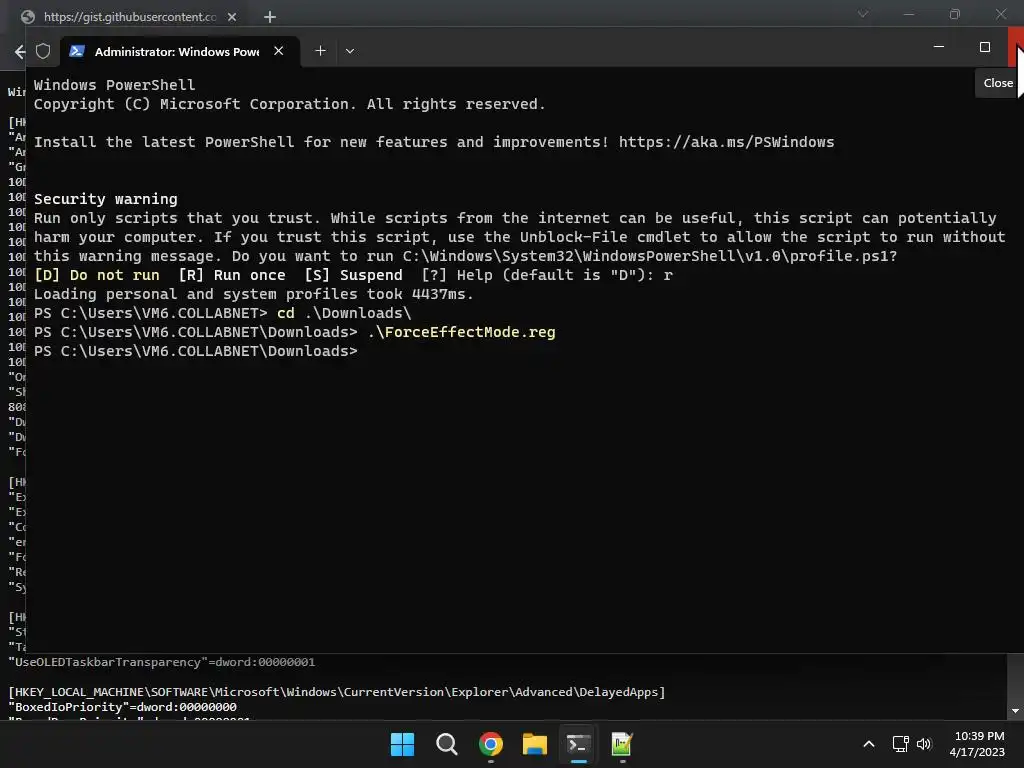Minimize the Windows Terminal window
This screenshot has height=768, width=1024.
939,47
